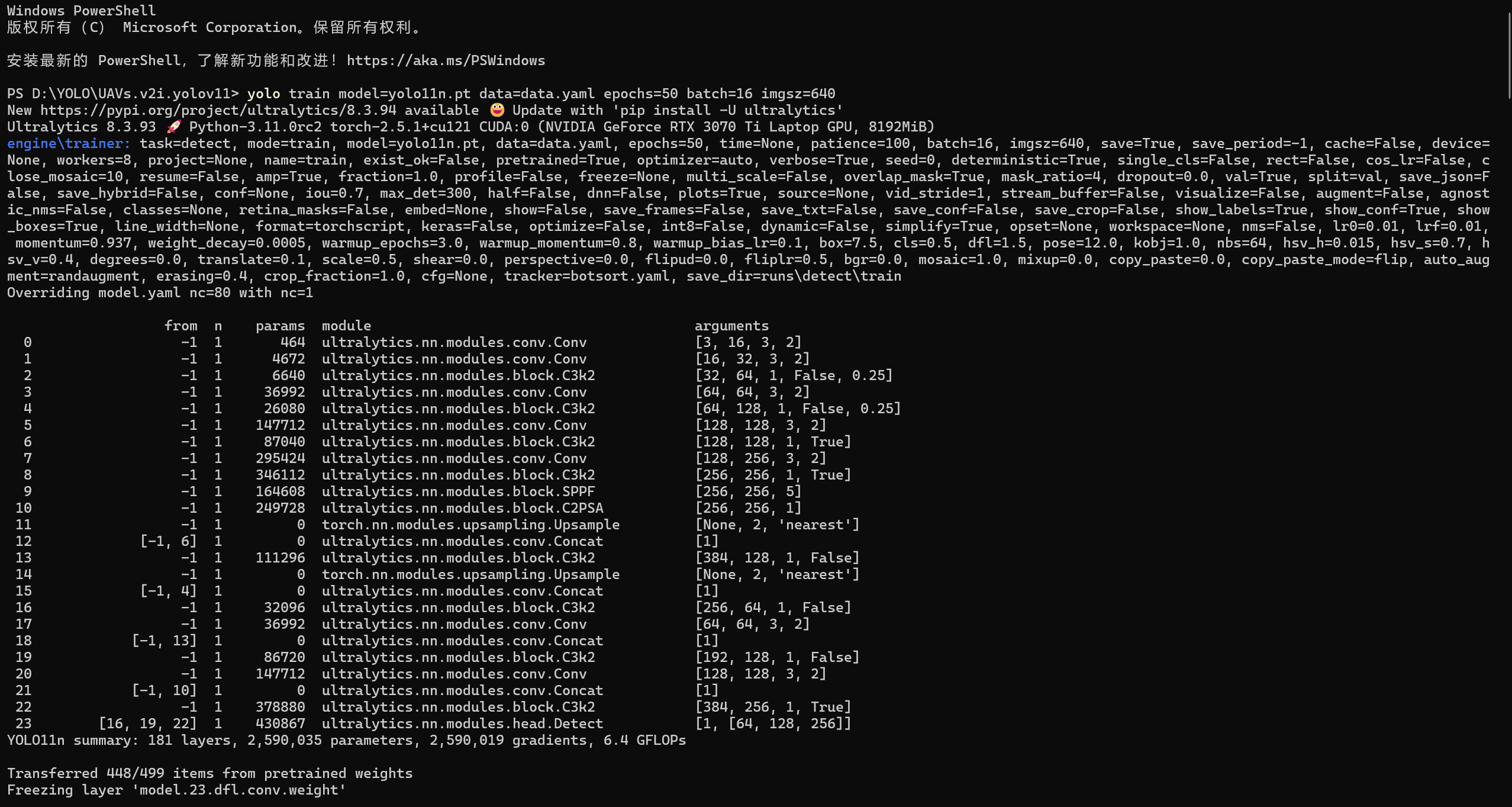The width and height of the screenshot is (1512, 807).
Task: Click the blue engine\trainer: label
Action: click(68, 143)
